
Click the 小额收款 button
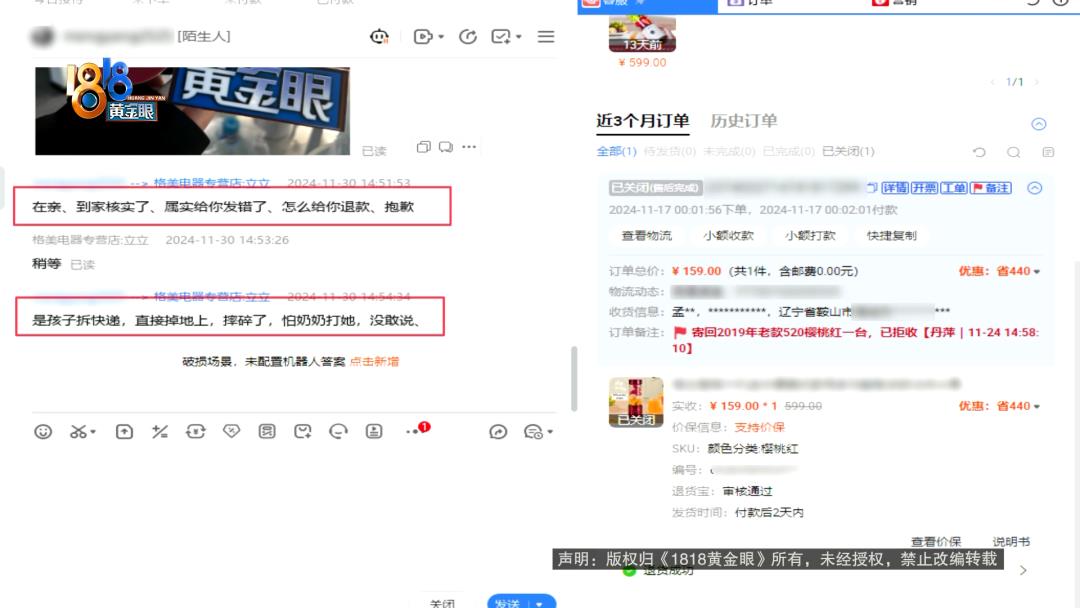click(x=729, y=235)
